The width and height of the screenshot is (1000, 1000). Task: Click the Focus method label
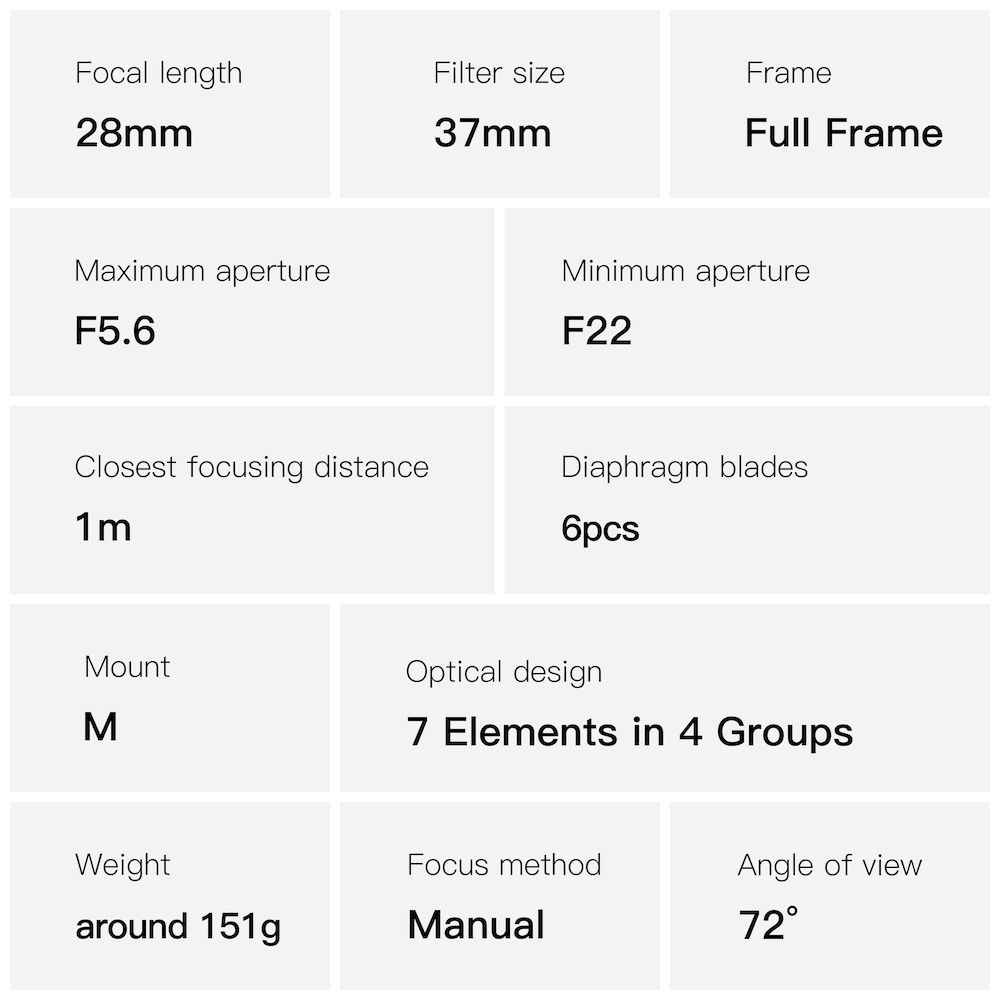pos(504,865)
